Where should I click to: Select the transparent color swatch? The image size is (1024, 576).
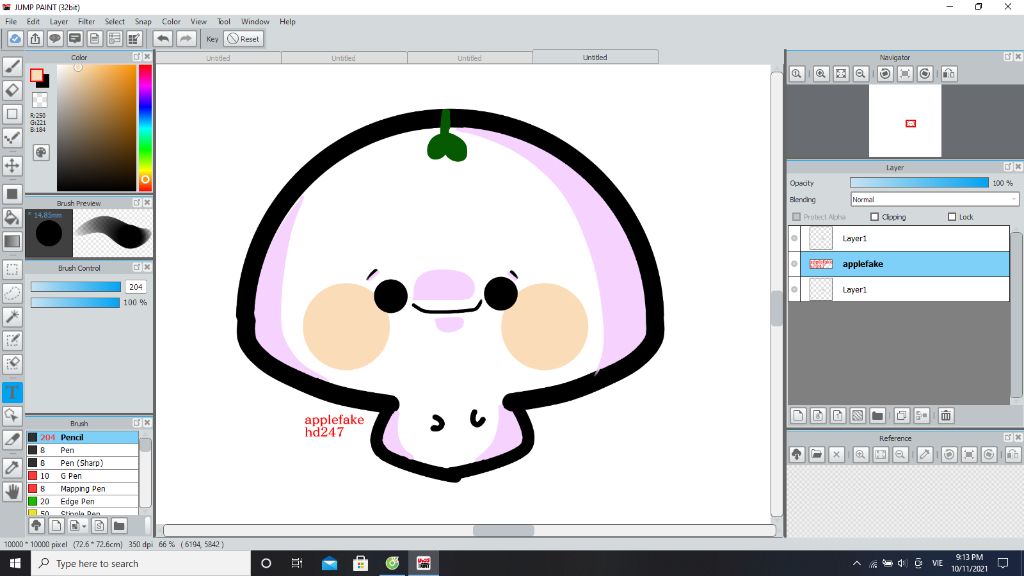(40, 100)
